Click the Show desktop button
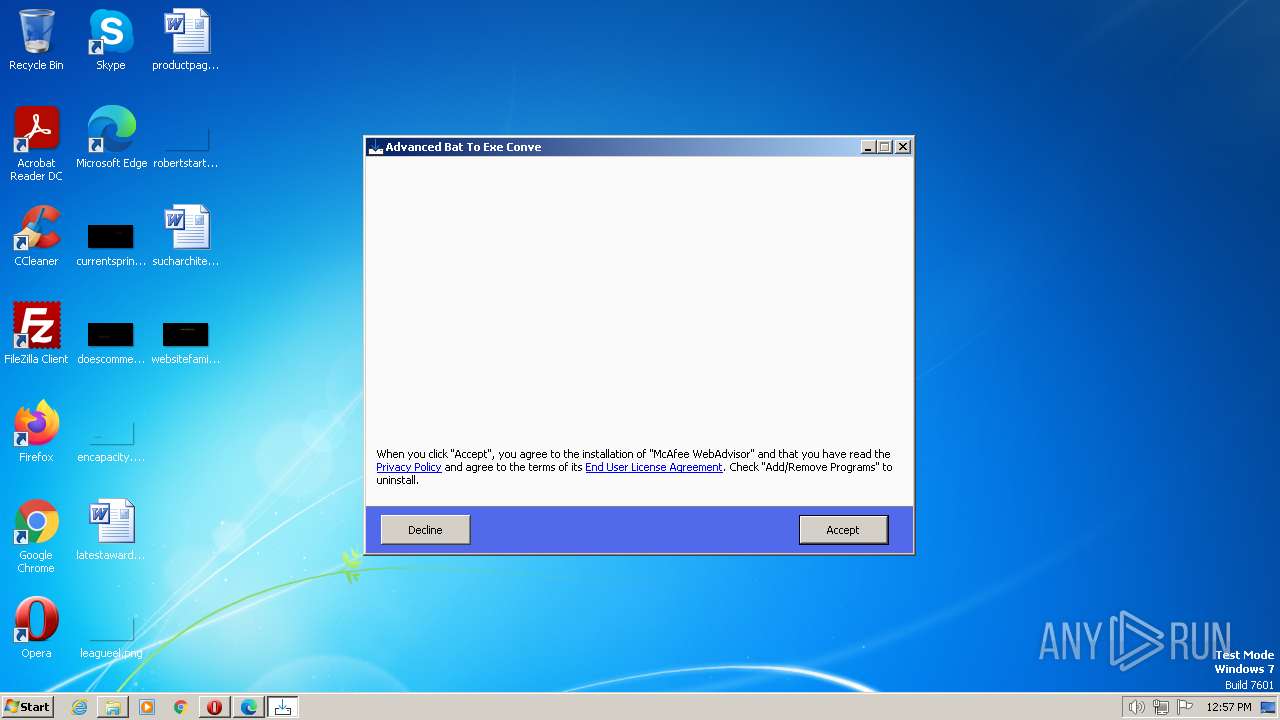Viewport: 1280px width, 720px height. click(x=1268, y=707)
